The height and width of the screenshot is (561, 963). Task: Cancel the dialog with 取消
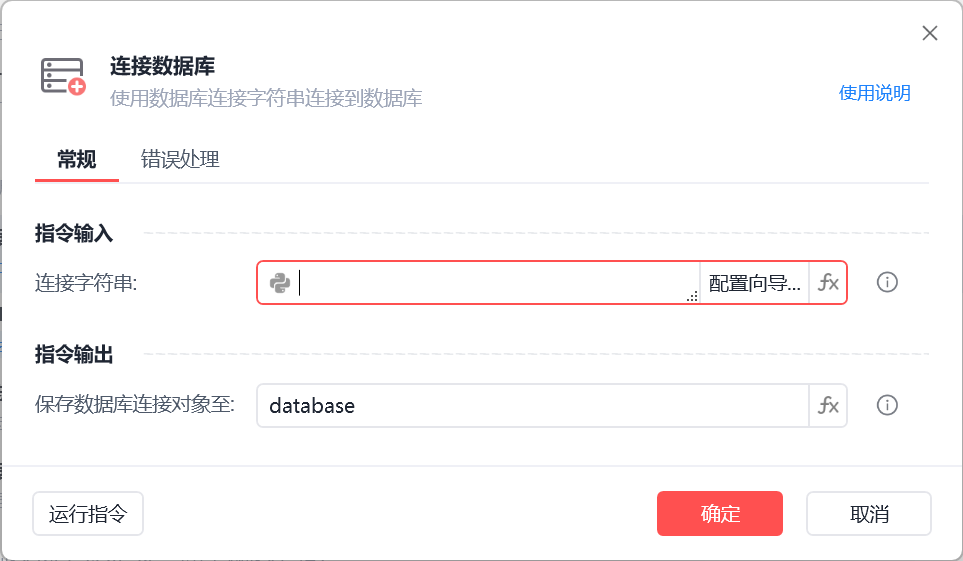tap(869, 514)
